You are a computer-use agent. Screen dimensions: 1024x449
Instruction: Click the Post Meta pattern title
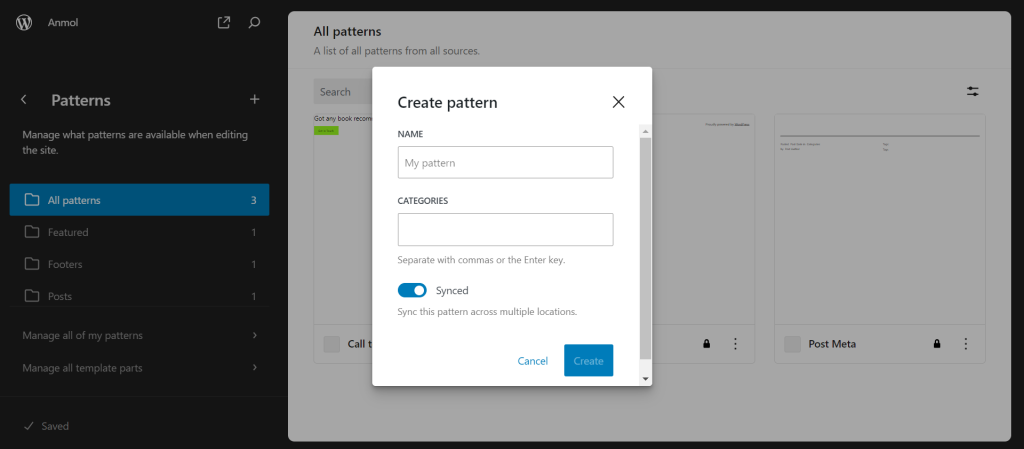(x=832, y=345)
